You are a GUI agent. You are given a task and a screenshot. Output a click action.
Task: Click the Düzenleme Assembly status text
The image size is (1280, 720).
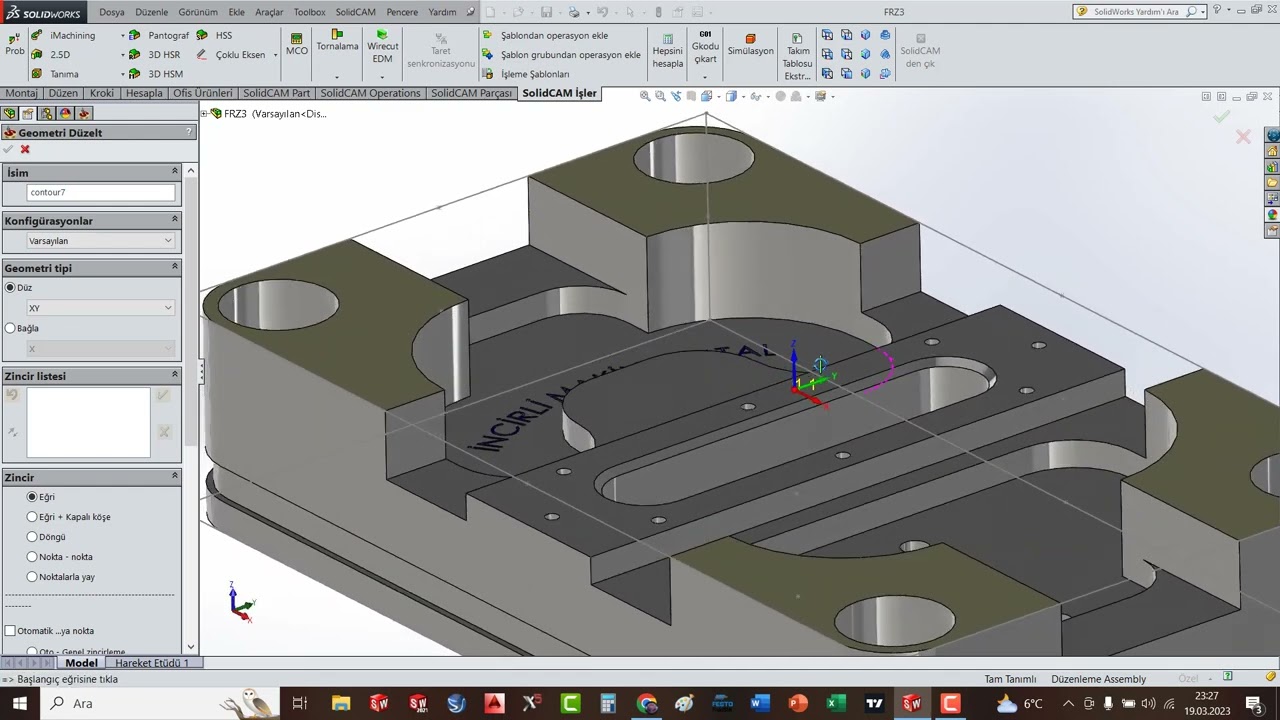point(1098,679)
